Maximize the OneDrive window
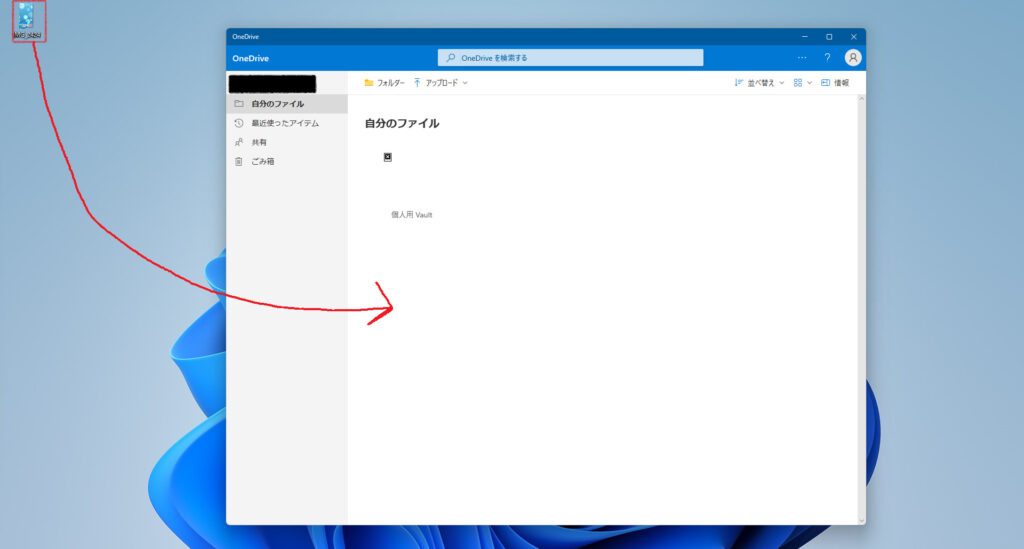The height and width of the screenshot is (549, 1024). [x=829, y=37]
